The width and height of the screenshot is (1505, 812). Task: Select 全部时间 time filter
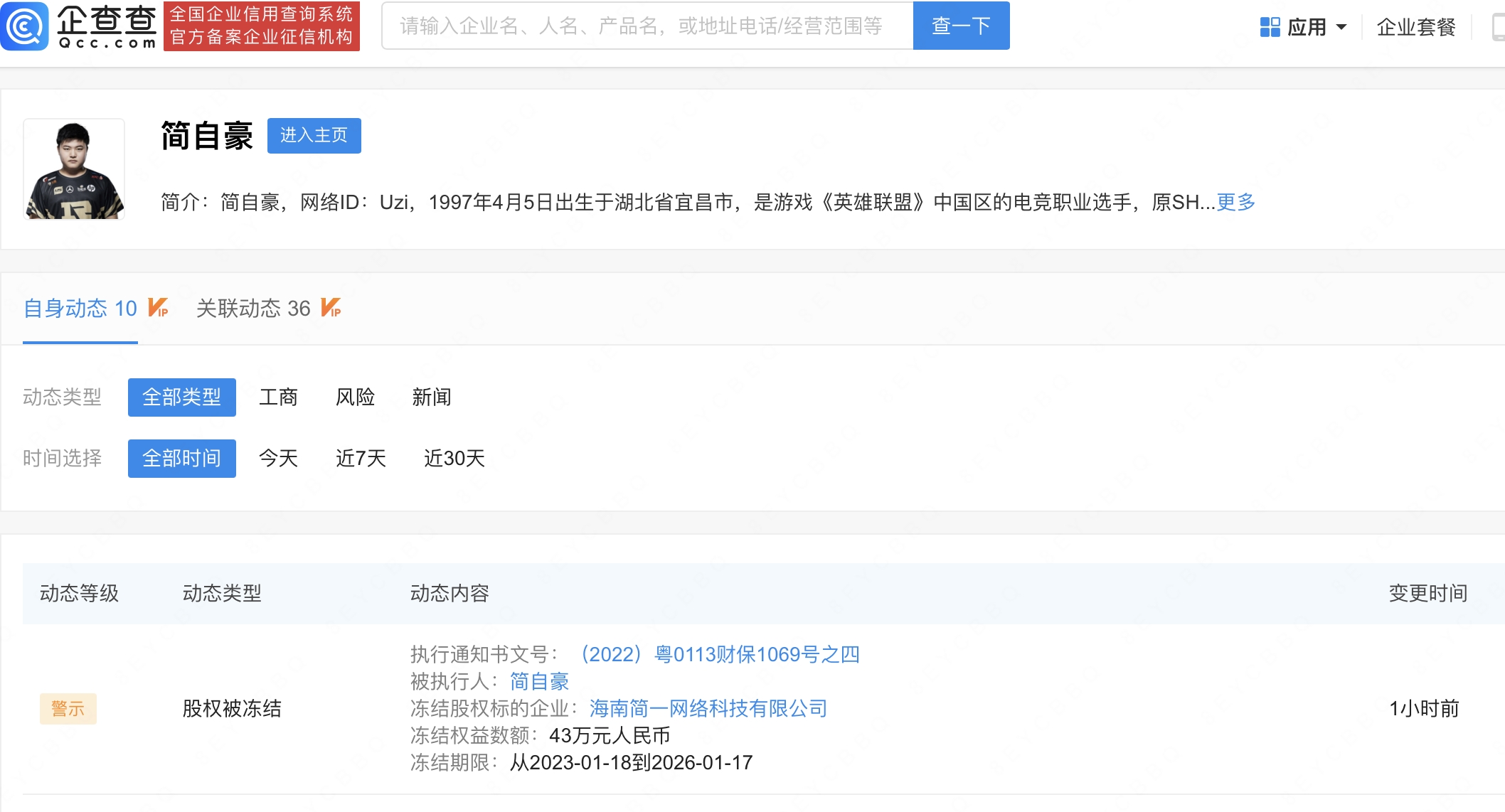click(182, 458)
